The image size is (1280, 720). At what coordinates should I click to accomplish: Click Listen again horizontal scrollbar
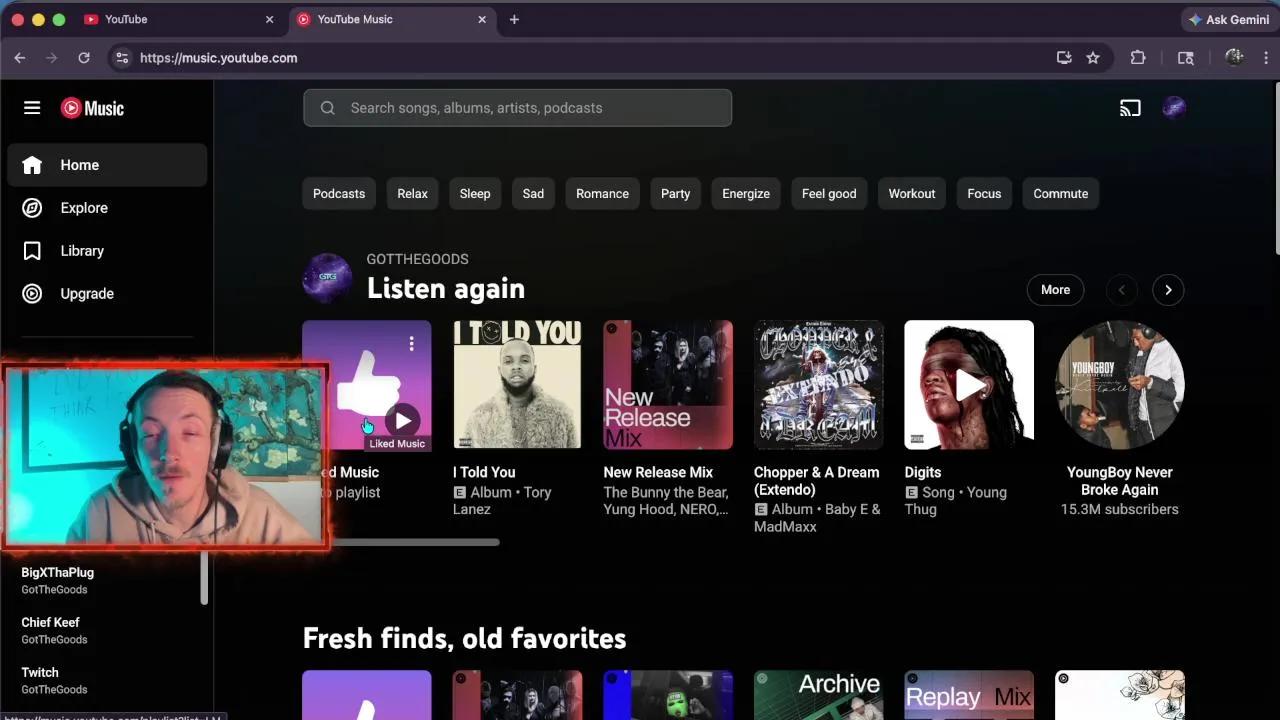tap(415, 542)
